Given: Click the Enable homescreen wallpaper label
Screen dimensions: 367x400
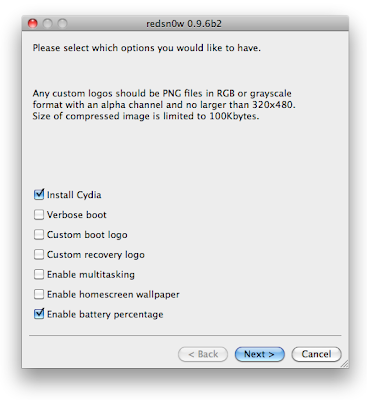Looking at the screenshot, I should tap(113, 295).
